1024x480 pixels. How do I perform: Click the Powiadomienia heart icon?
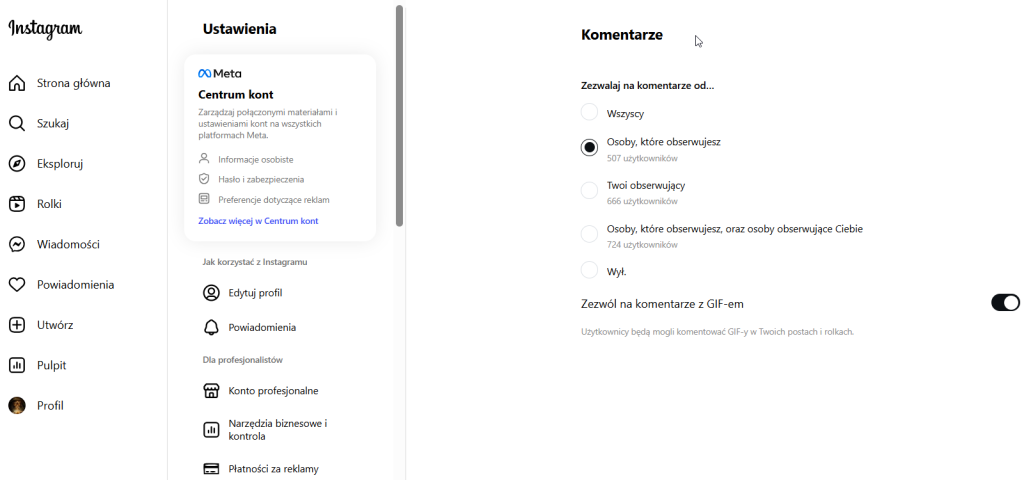pyautogui.click(x=17, y=285)
